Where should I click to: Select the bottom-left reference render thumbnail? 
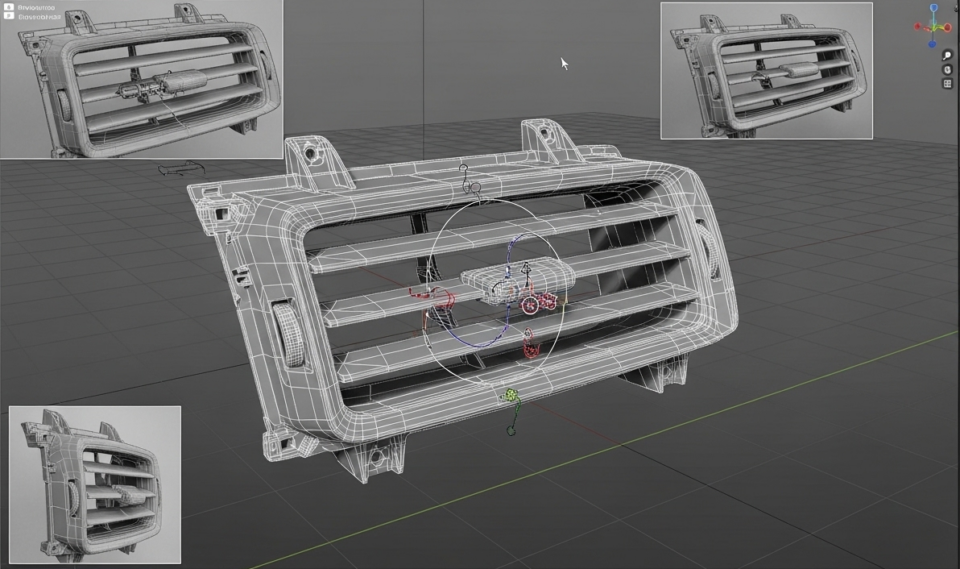(x=95, y=484)
